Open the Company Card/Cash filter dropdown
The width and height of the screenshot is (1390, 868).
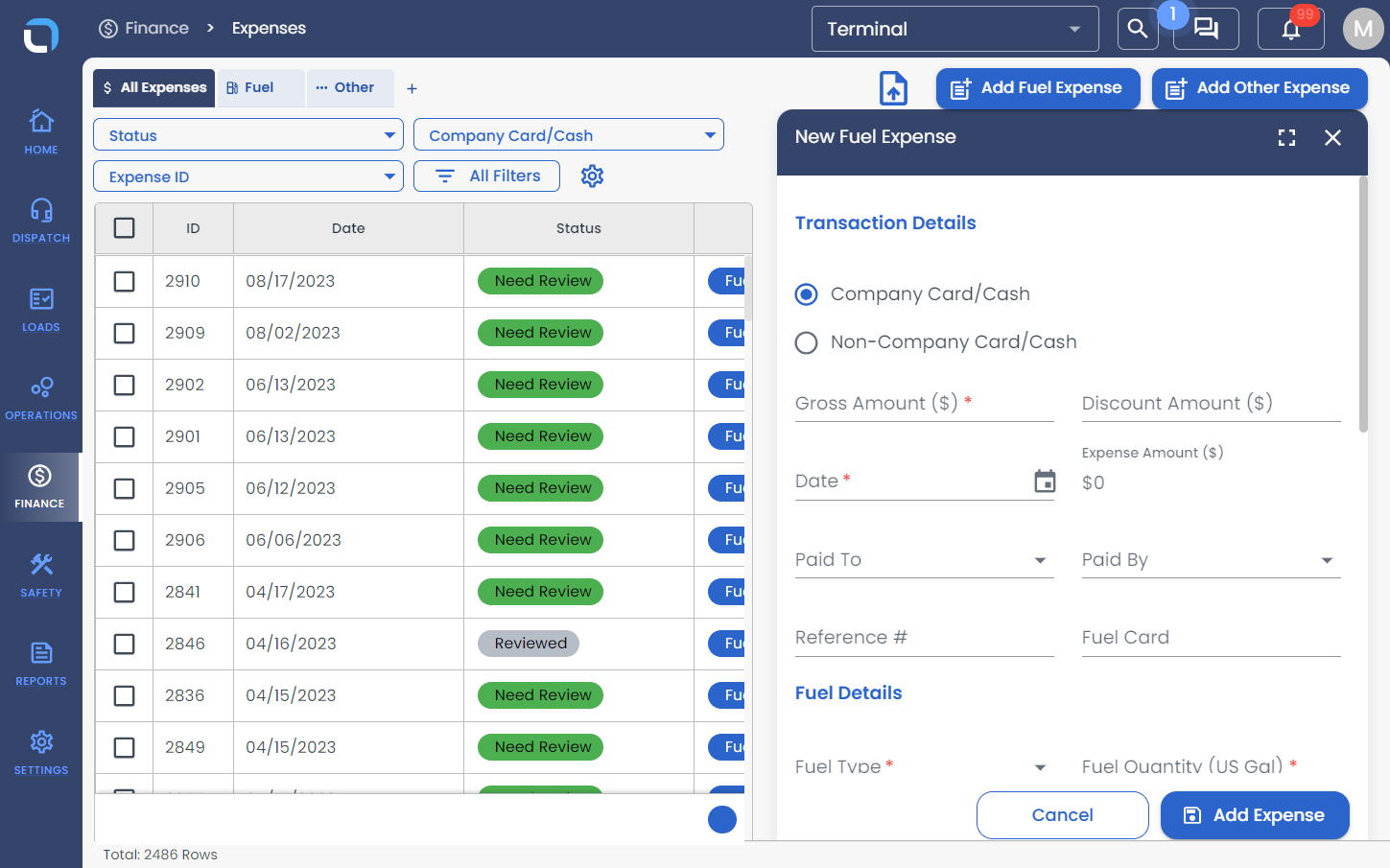(569, 135)
